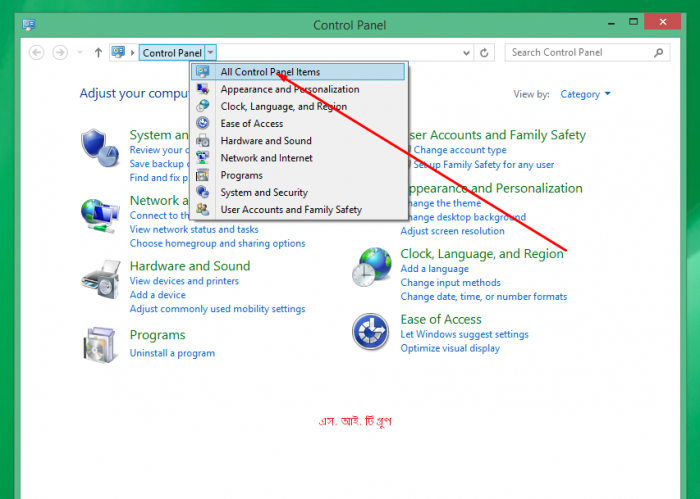Click Adjust screen resolution link

452,231
